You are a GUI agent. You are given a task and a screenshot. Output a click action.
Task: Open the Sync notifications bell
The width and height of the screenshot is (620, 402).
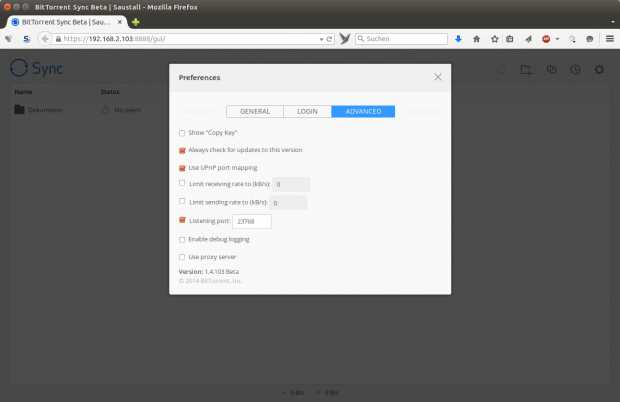(x=501, y=70)
